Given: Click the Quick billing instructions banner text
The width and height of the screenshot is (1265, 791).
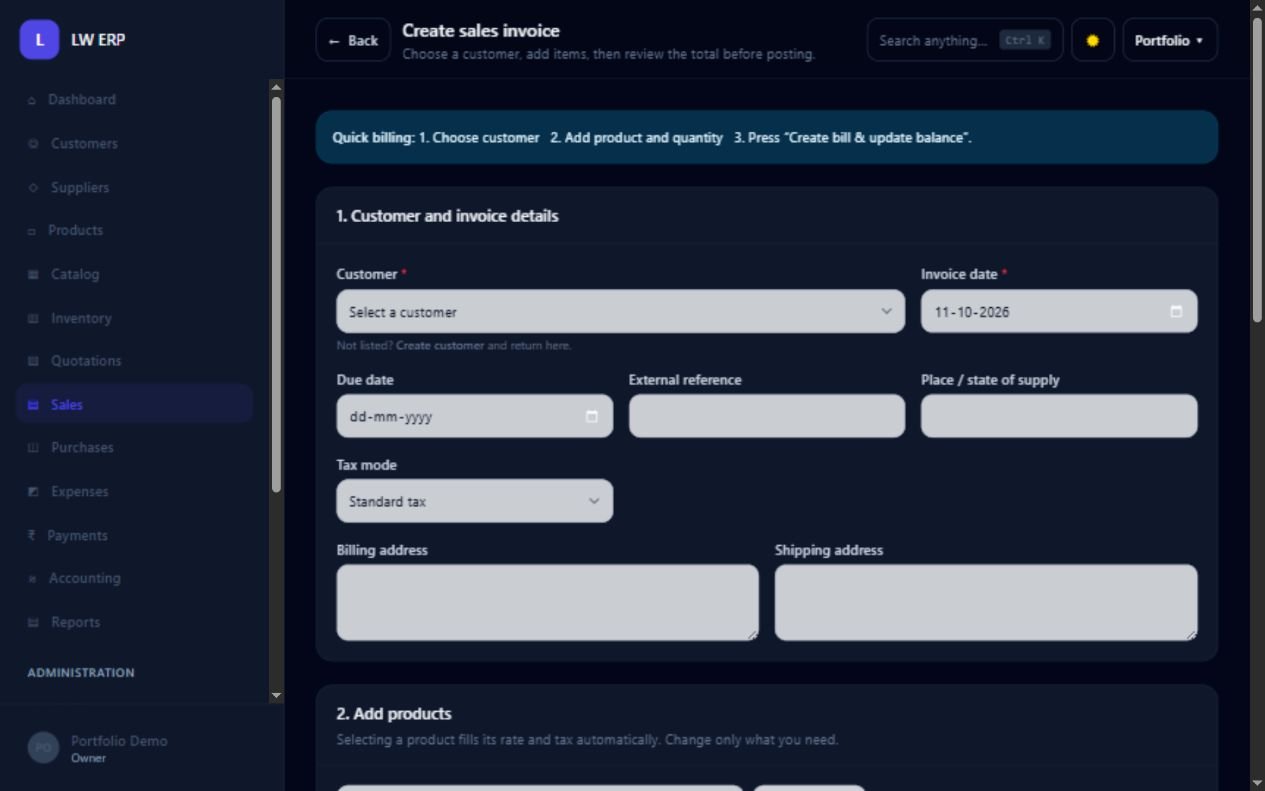Looking at the screenshot, I should coord(652,138).
